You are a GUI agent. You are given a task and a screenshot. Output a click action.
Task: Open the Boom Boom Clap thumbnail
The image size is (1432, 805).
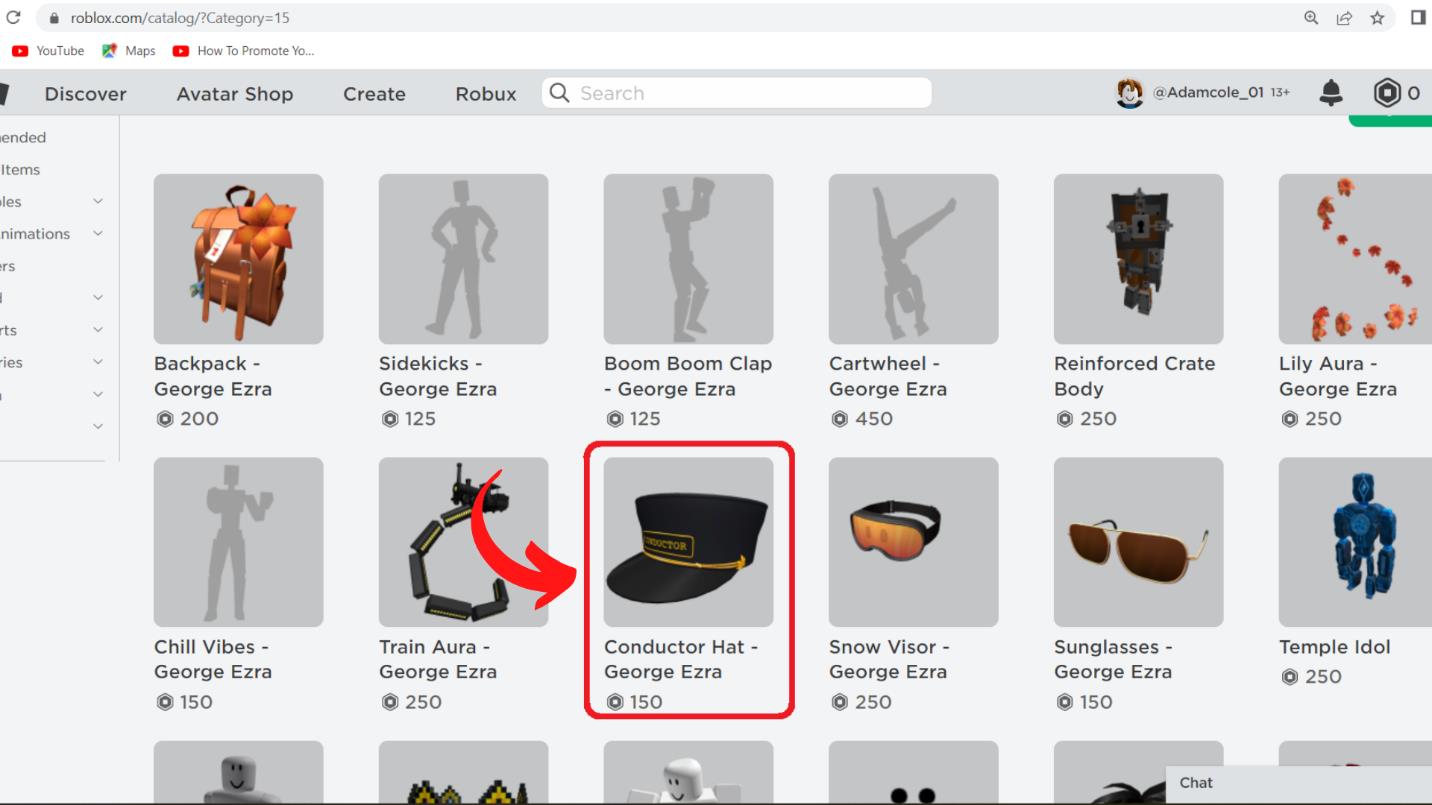[688, 259]
